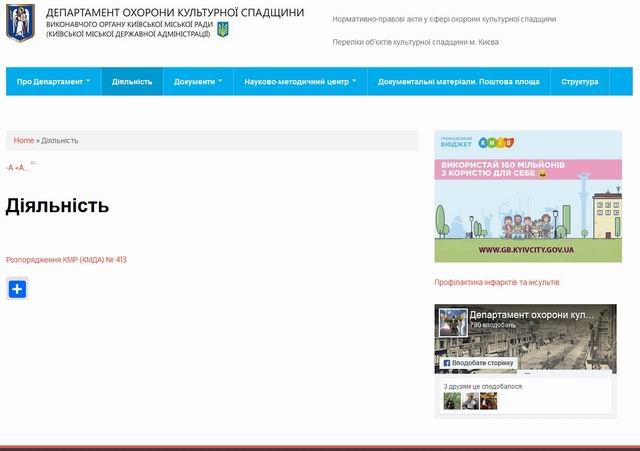The height and width of the screenshot is (451, 640).
Task: Open Нормативно-правові акти link
Action: (444, 19)
